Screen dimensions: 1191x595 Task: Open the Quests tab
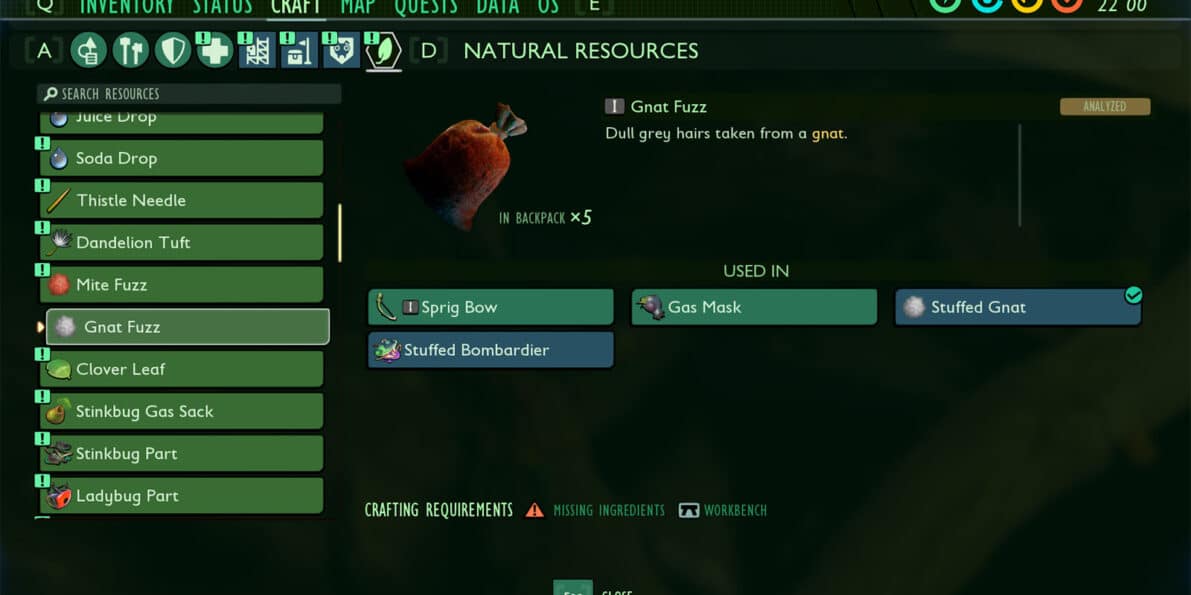pyautogui.click(x=426, y=7)
